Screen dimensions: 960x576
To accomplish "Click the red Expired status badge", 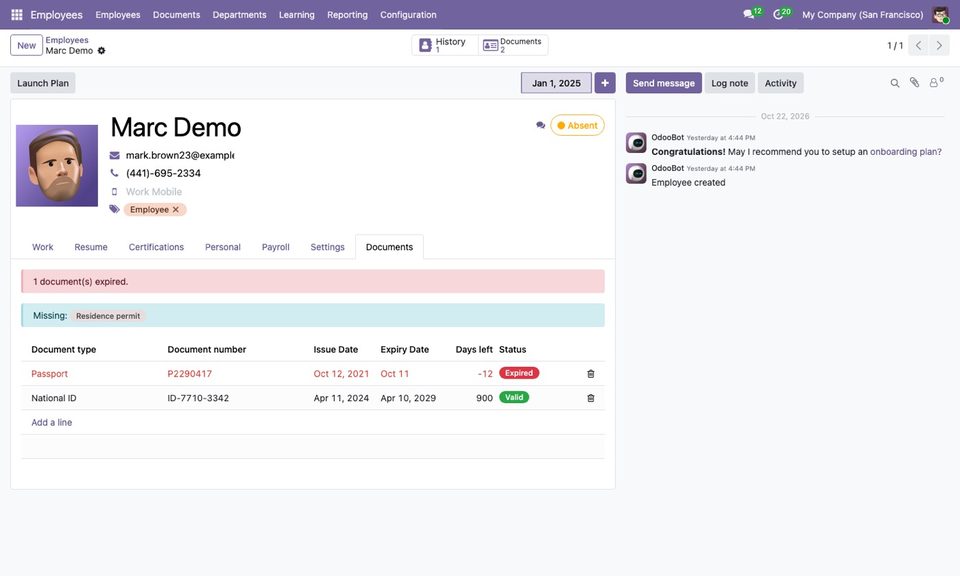I will coord(519,373).
